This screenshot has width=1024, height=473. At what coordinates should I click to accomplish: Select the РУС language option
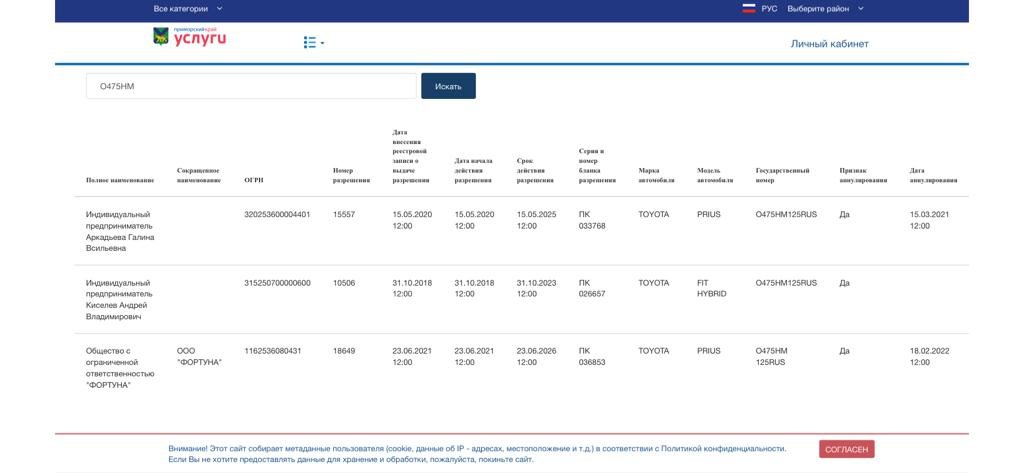click(769, 9)
